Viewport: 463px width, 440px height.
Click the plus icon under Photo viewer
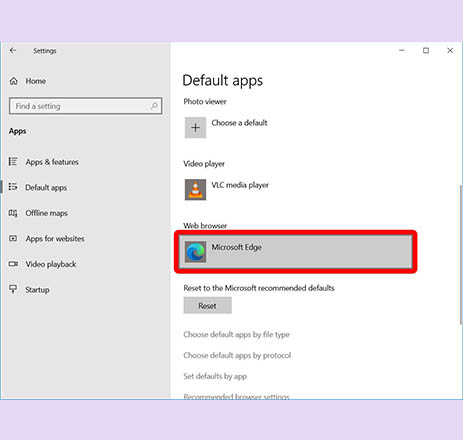(x=195, y=127)
